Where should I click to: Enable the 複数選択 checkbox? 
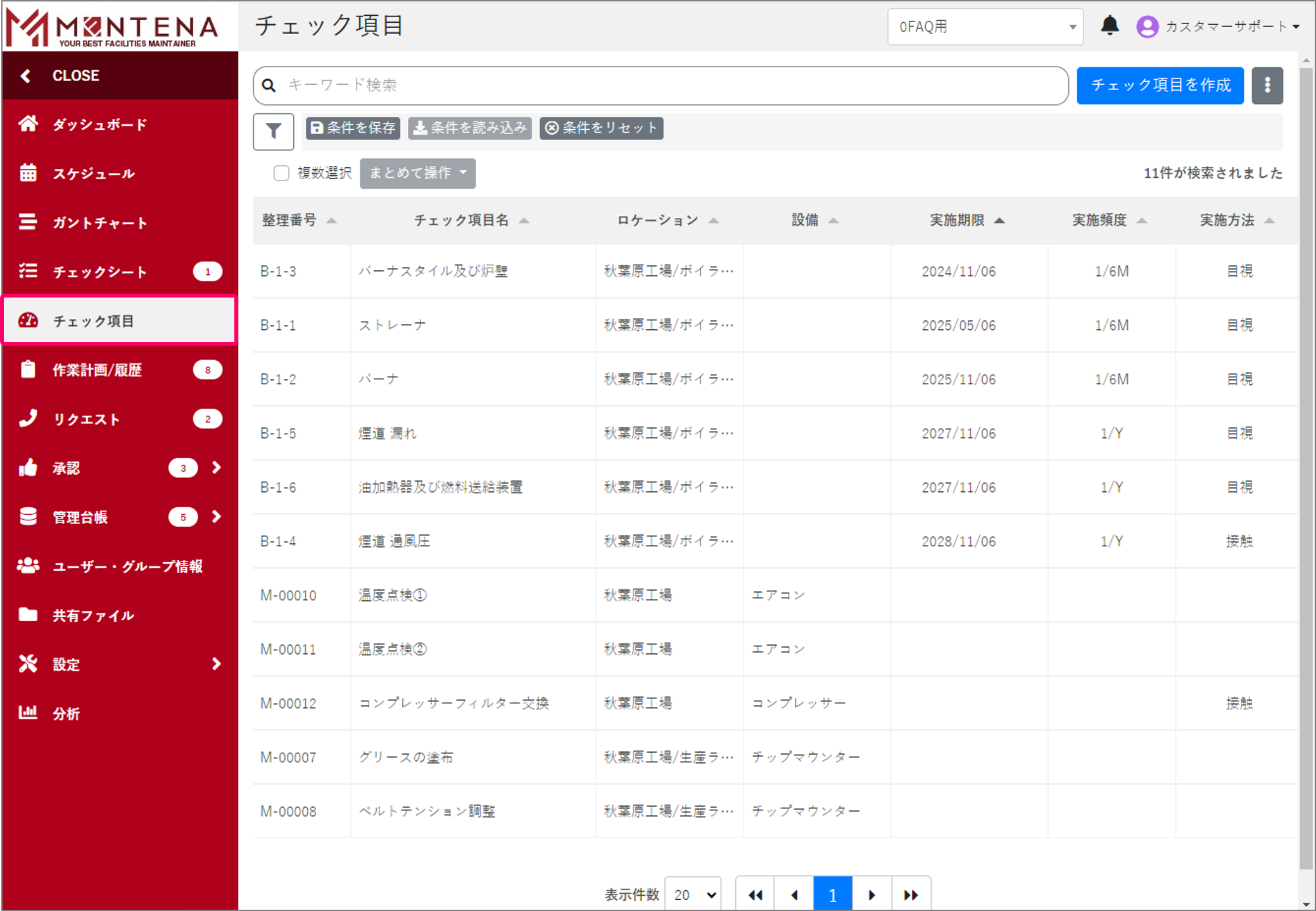pos(281,173)
